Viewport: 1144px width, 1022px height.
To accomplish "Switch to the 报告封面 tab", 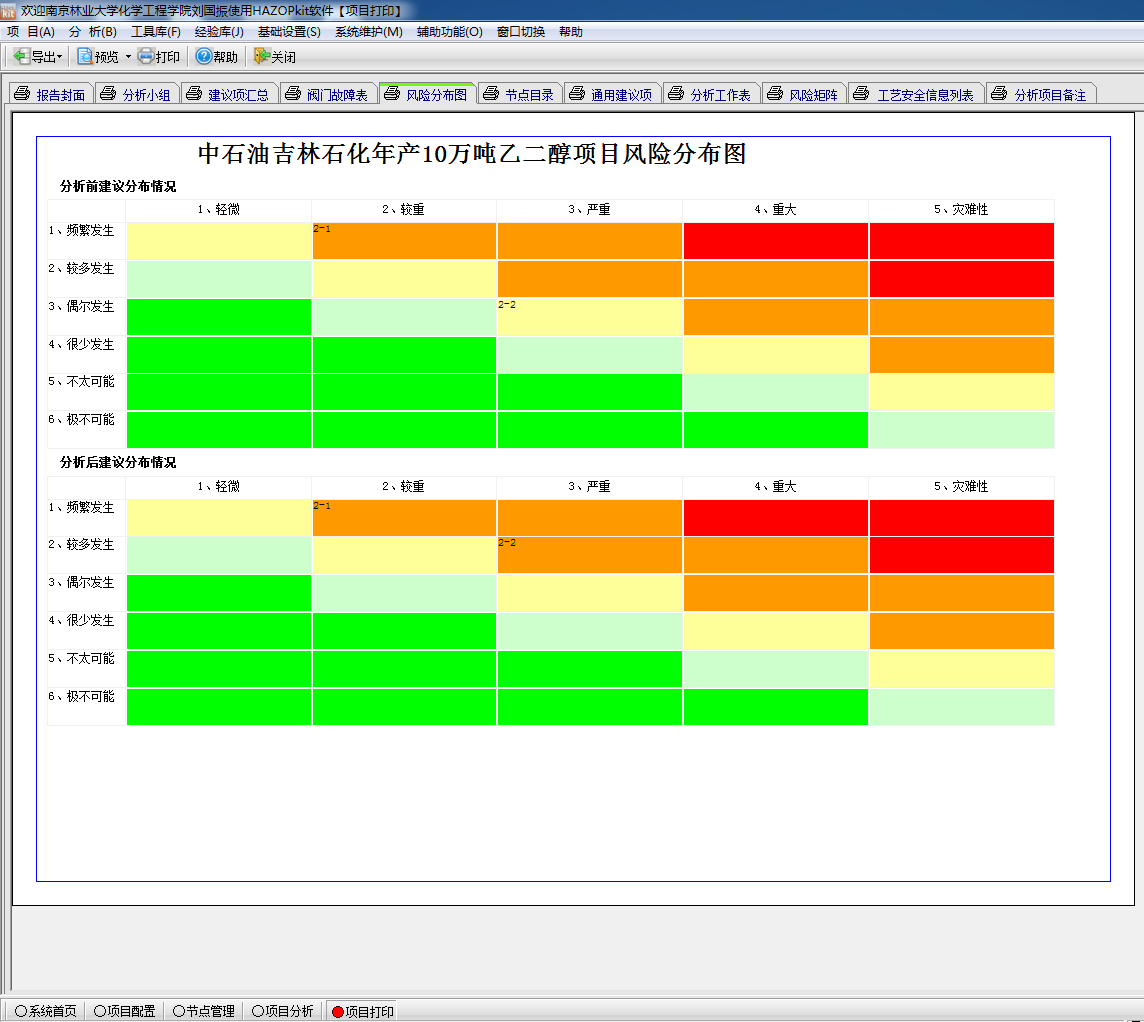I will click(x=51, y=94).
